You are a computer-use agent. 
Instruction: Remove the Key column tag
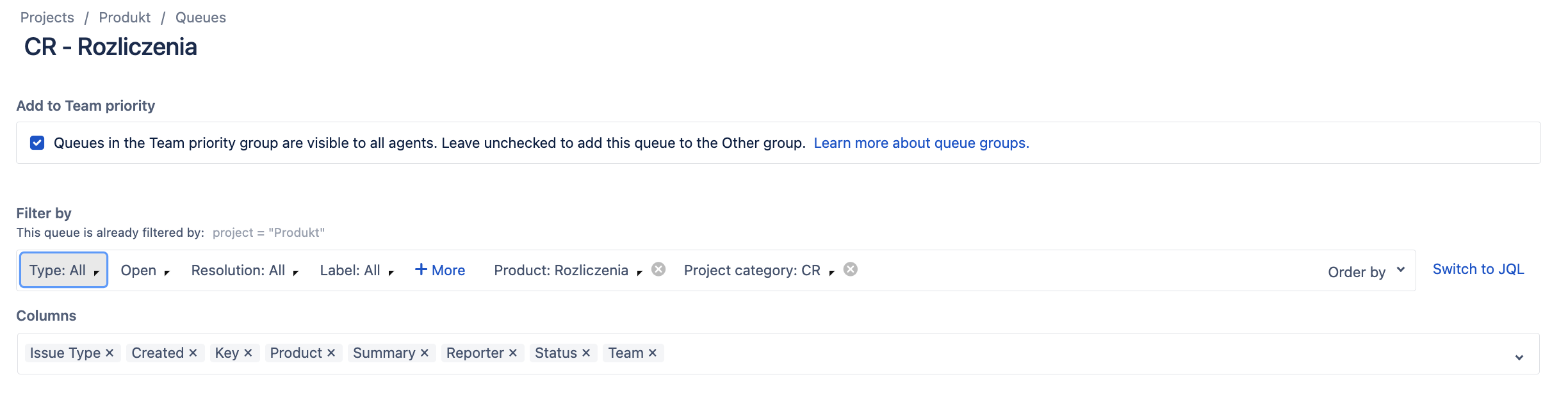click(248, 353)
